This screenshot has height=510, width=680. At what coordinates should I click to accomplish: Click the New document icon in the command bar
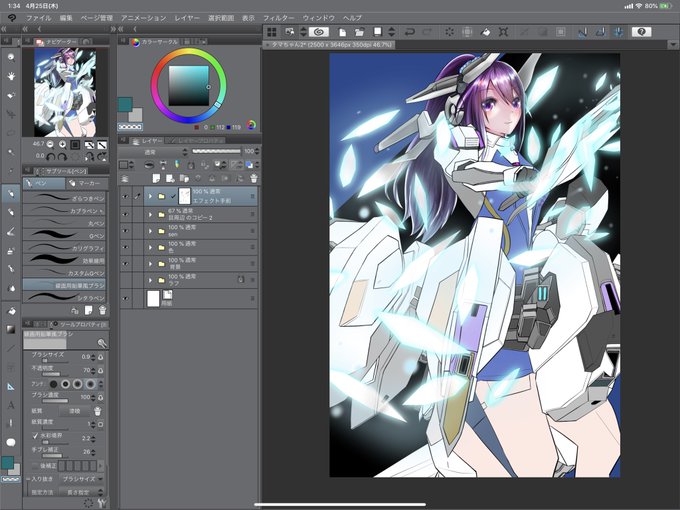point(342,32)
